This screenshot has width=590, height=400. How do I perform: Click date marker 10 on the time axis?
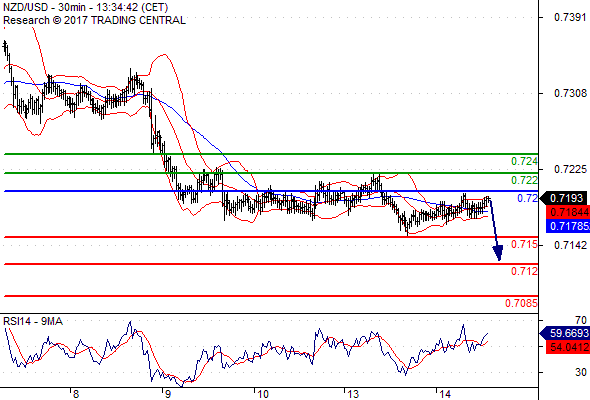(263, 394)
